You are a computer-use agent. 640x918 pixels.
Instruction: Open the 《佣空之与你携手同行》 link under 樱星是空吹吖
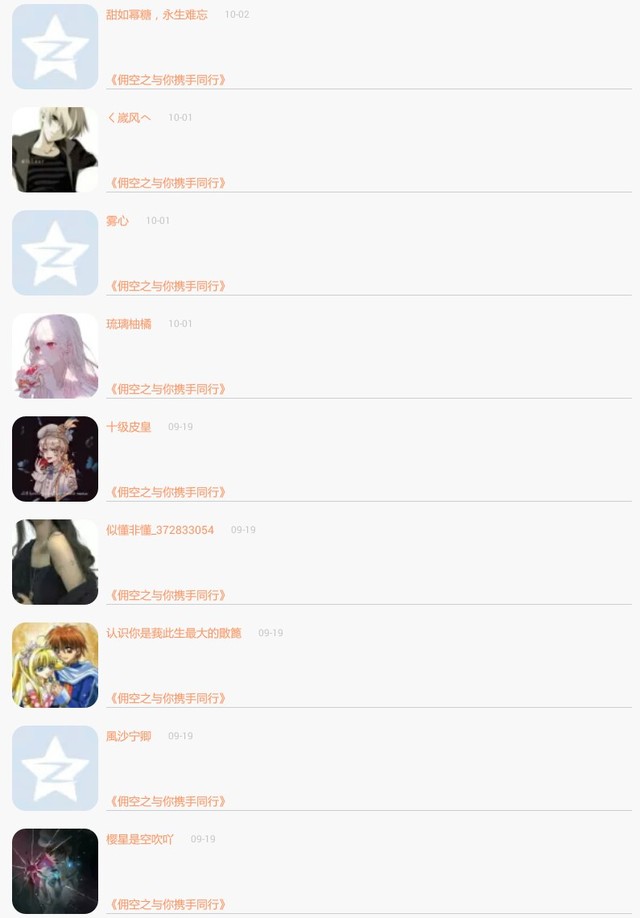point(168,905)
